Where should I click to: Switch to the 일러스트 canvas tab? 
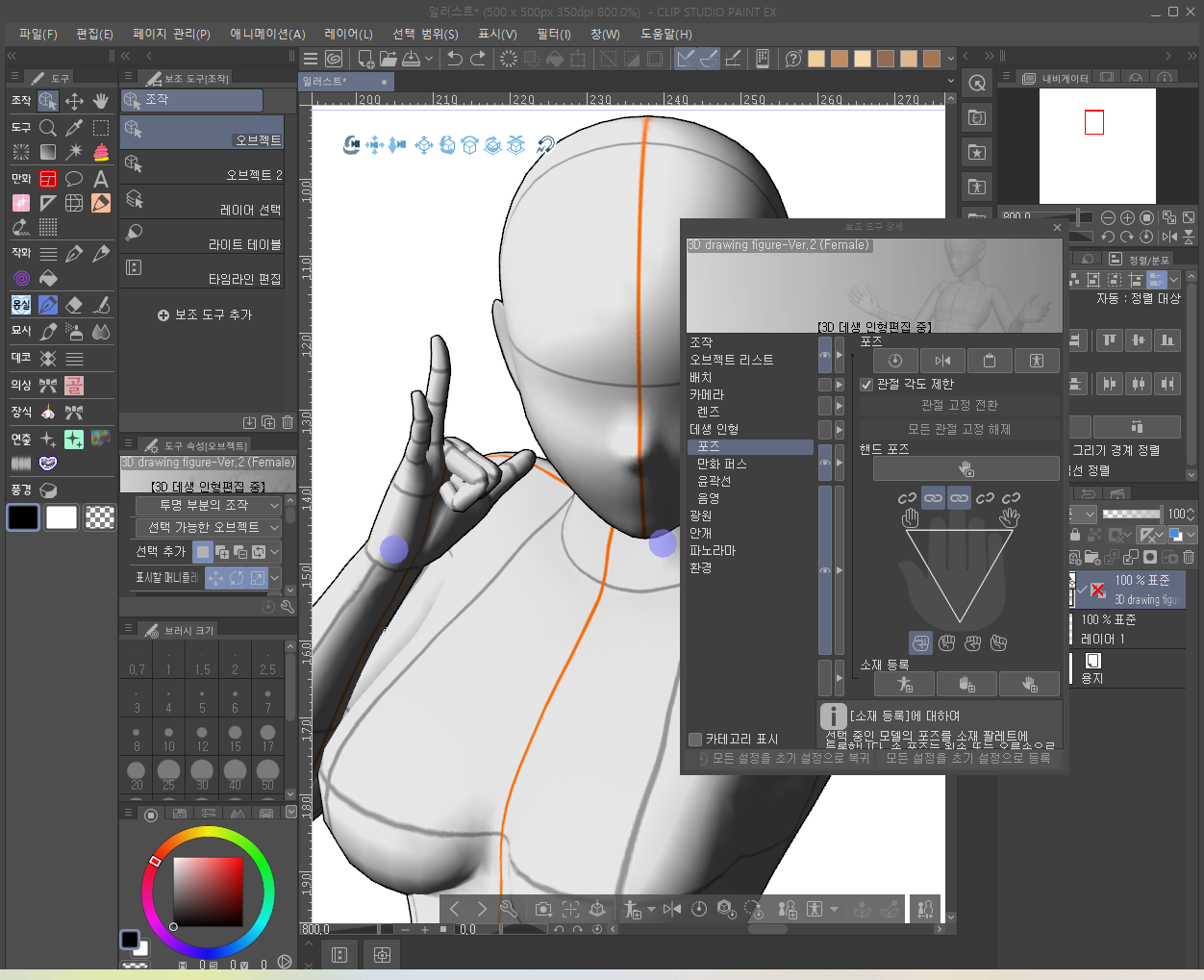pyautogui.click(x=346, y=82)
